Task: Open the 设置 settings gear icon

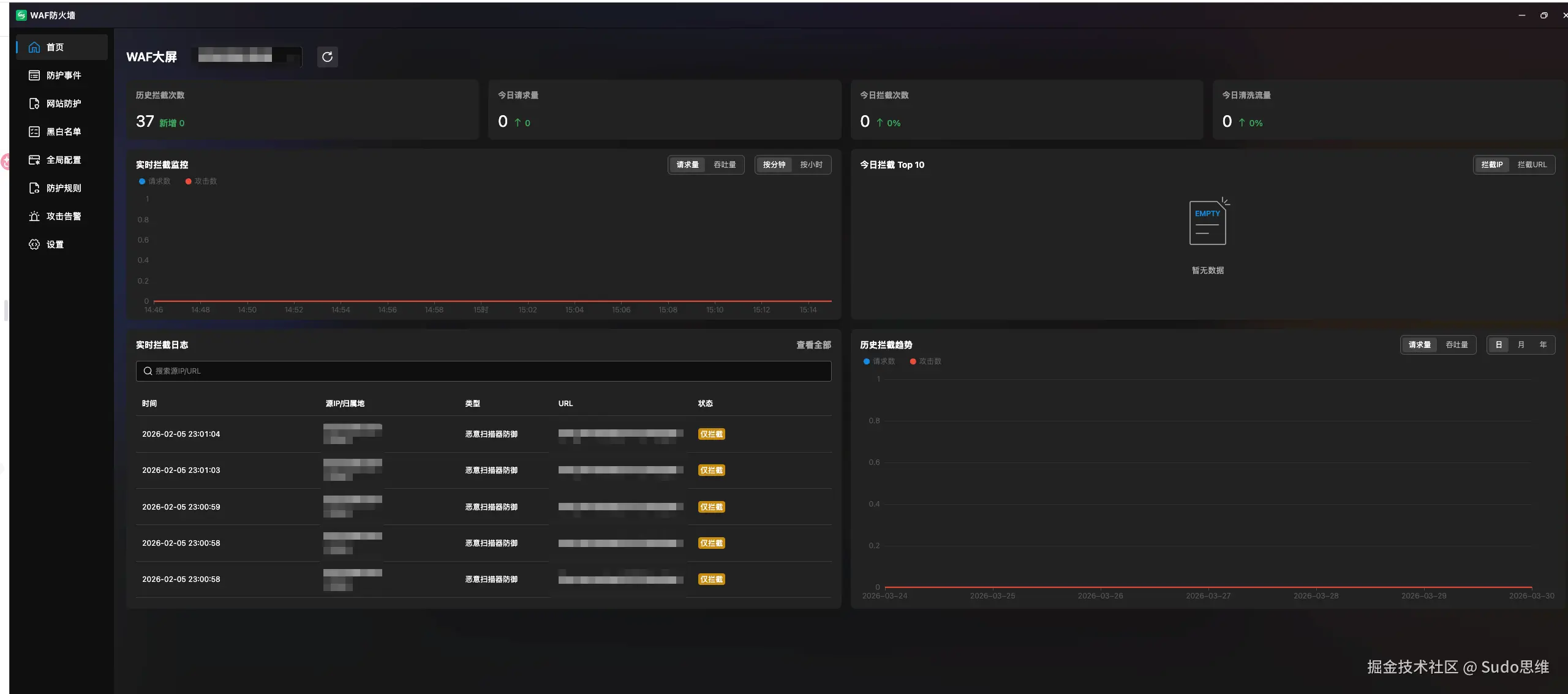Action: (x=34, y=244)
